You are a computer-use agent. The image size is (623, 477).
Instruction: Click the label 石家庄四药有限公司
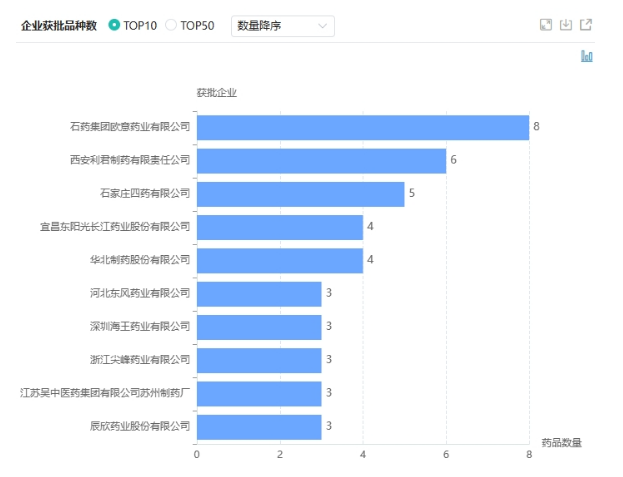pos(145,193)
